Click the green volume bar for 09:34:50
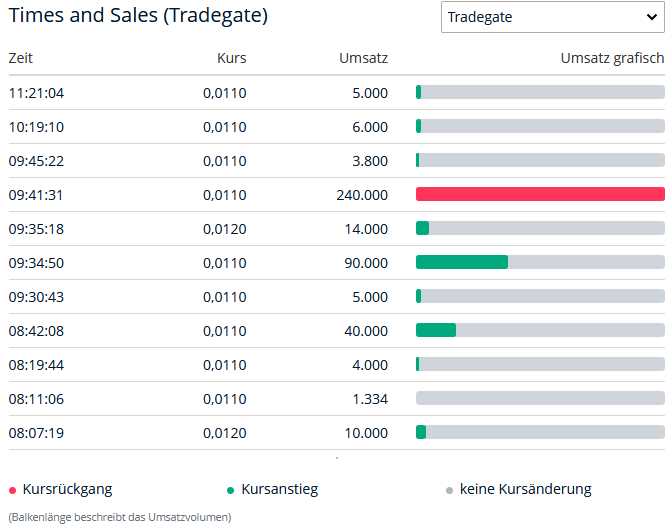The width and height of the screenshot is (672, 528). tap(462, 262)
